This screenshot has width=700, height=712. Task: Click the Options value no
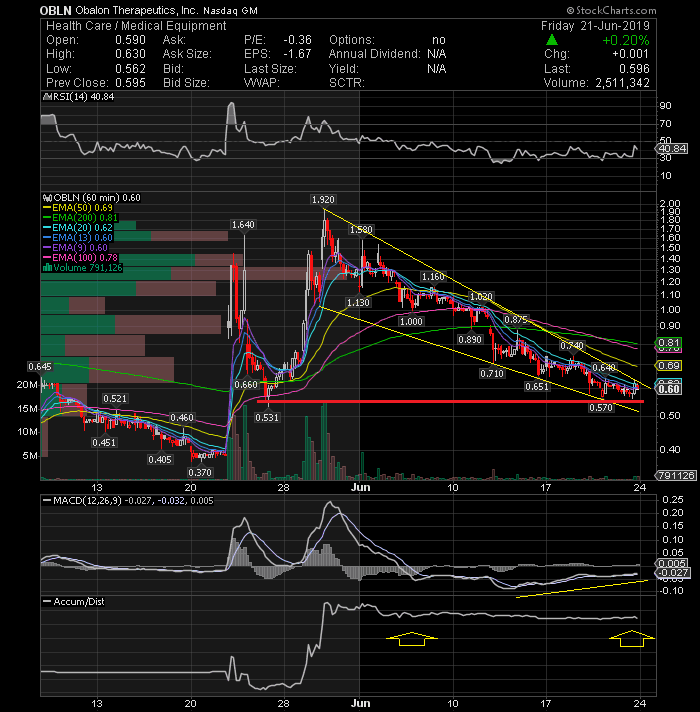click(439, 40)
